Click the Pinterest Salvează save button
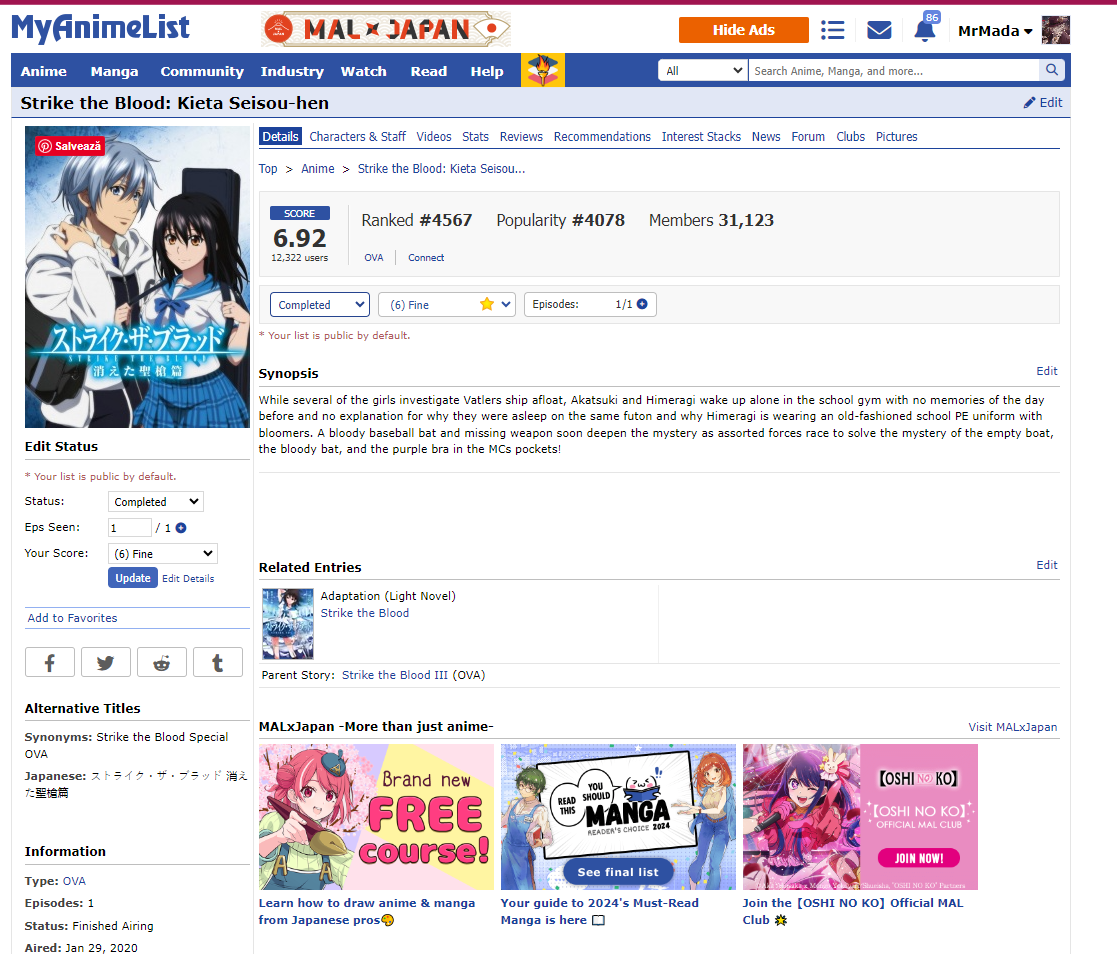This screenshot has height=954, width=1117. point(70,146)
